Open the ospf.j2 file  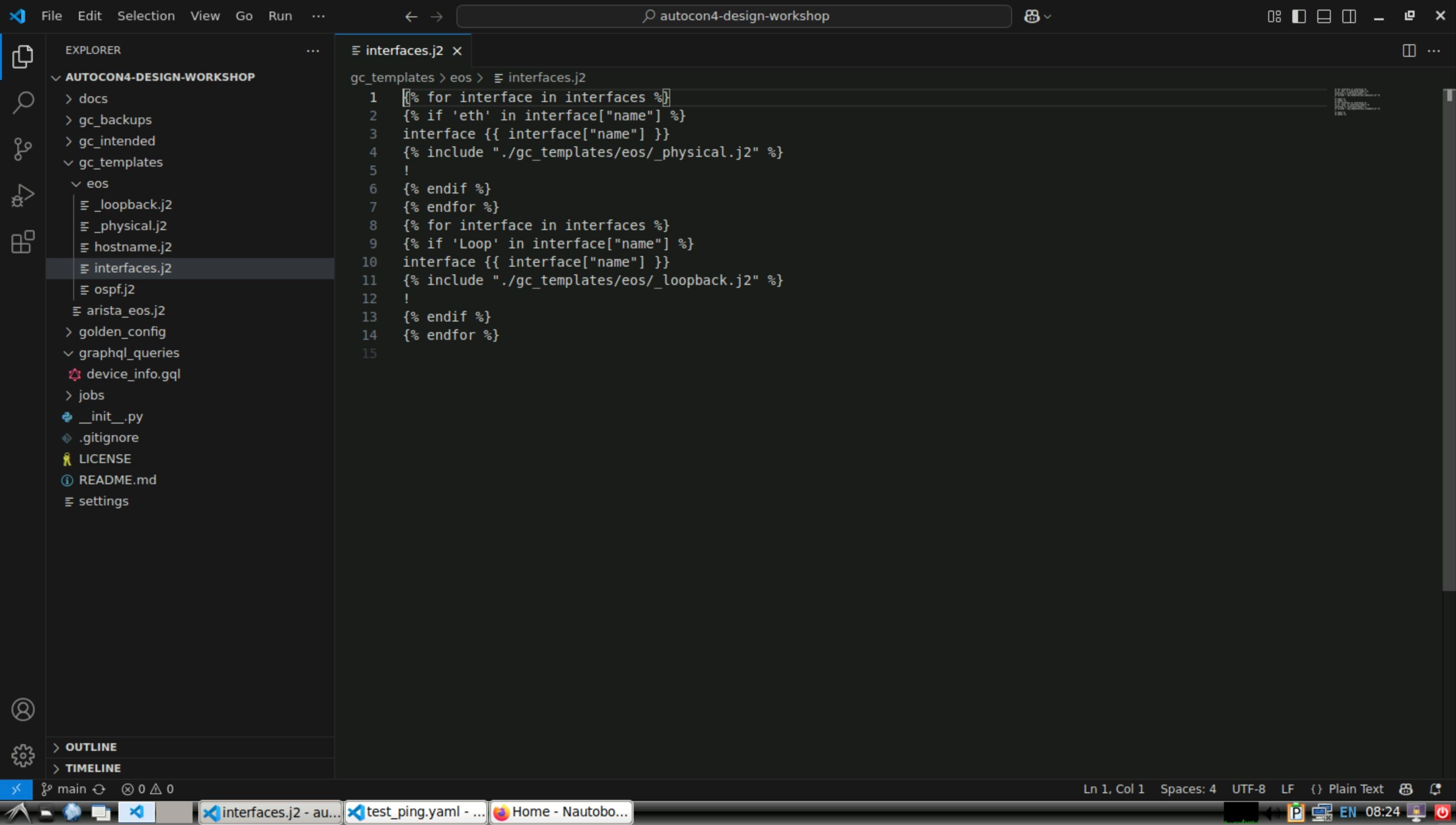114,289
